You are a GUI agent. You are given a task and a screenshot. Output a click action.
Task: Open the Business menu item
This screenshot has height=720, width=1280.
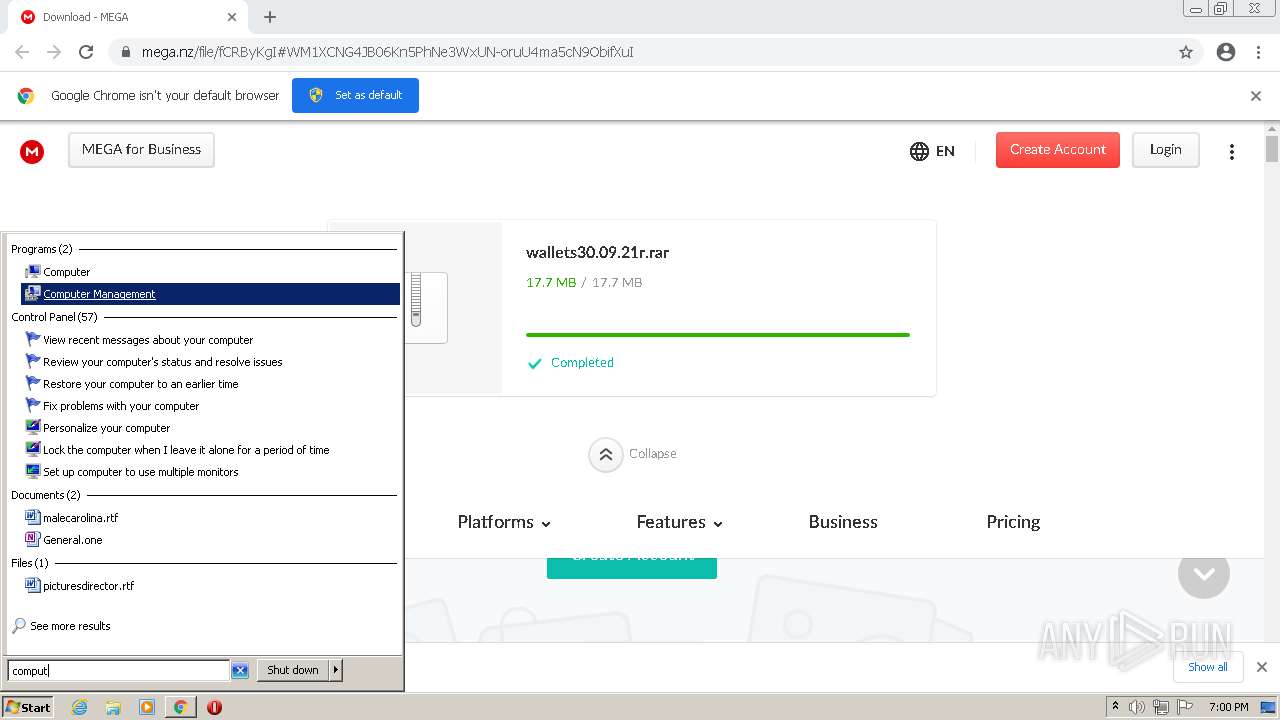843,522
